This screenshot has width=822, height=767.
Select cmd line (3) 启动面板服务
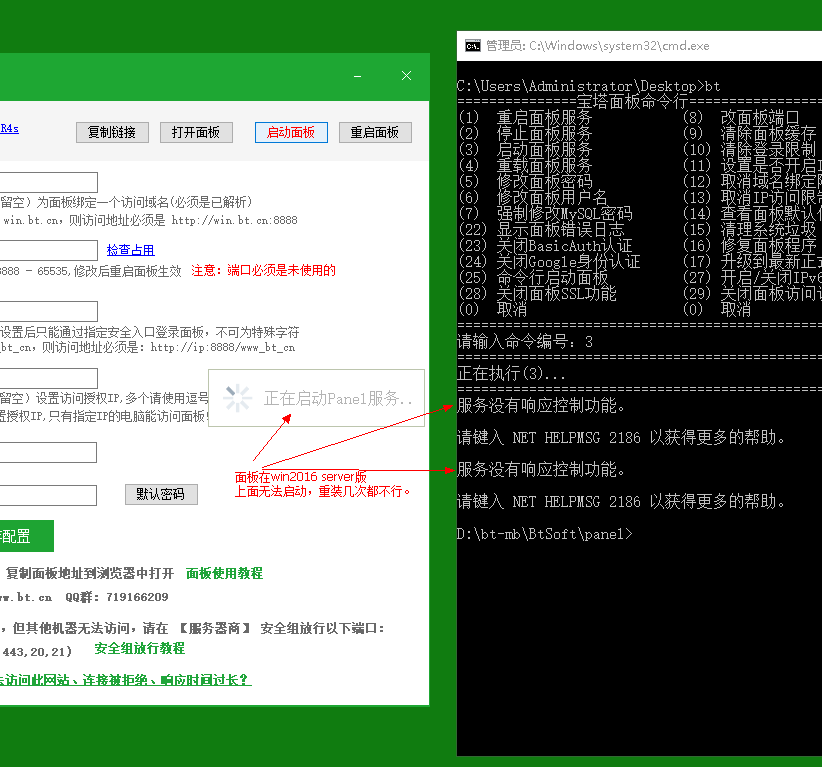point(525,150)
